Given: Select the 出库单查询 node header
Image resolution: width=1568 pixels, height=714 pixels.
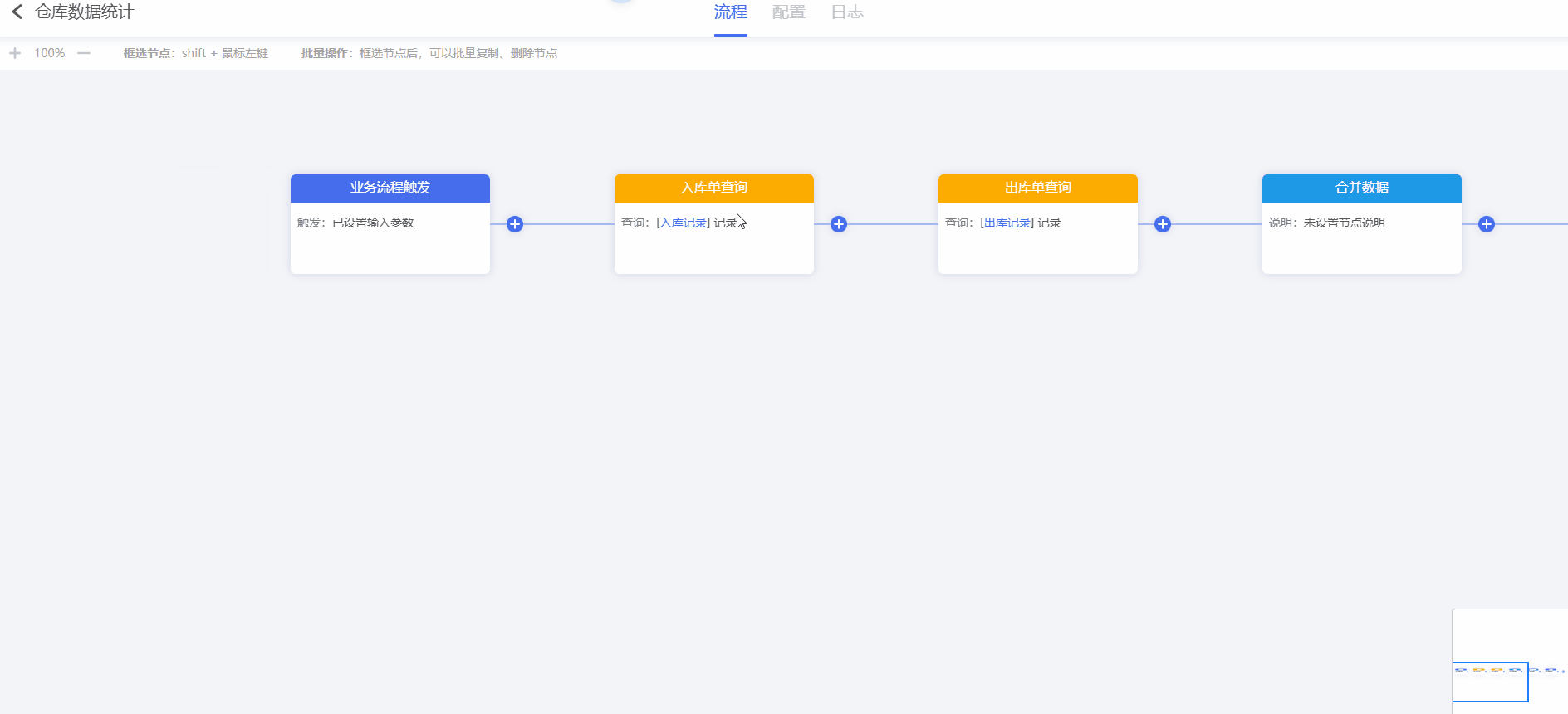Looking at the screenshot, I should pos(1038,188).
